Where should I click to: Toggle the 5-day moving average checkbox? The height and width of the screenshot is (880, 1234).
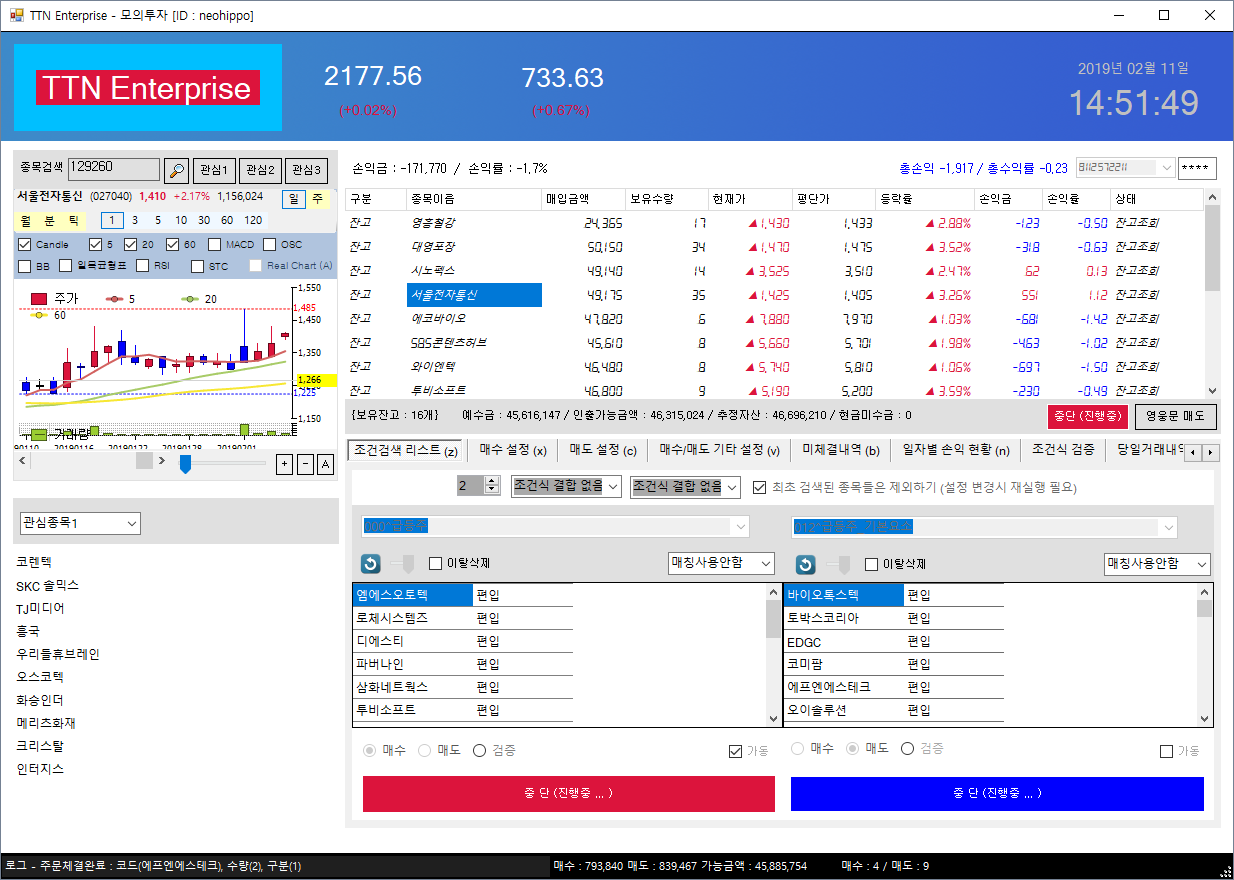tap(96, 245)
